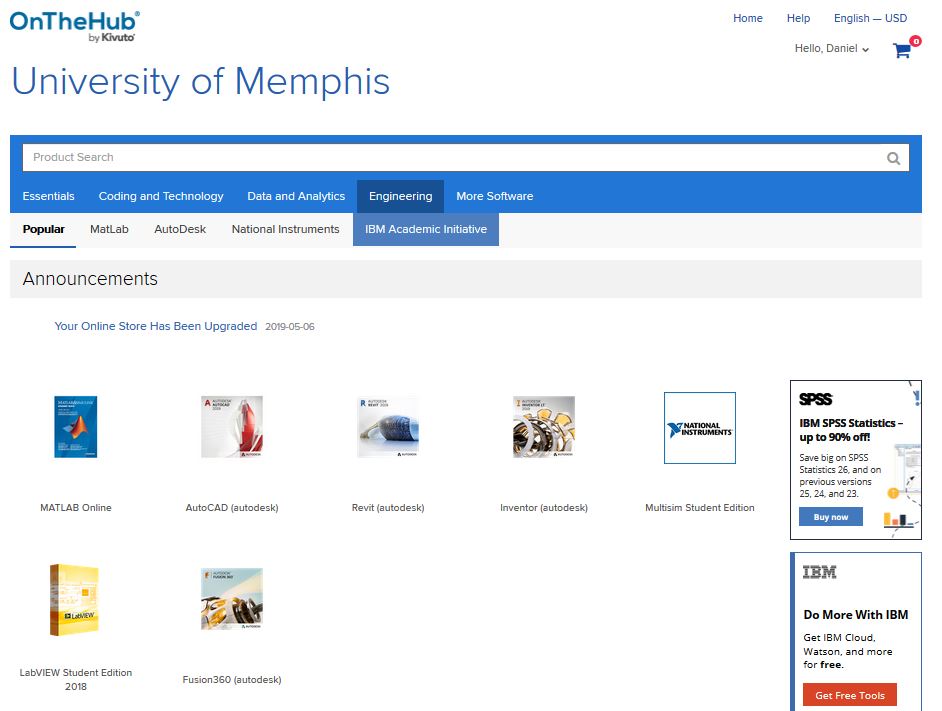The image size is (942, 711).
Task: Open the LabVIEW yellow box image
Action: point(74,600)
